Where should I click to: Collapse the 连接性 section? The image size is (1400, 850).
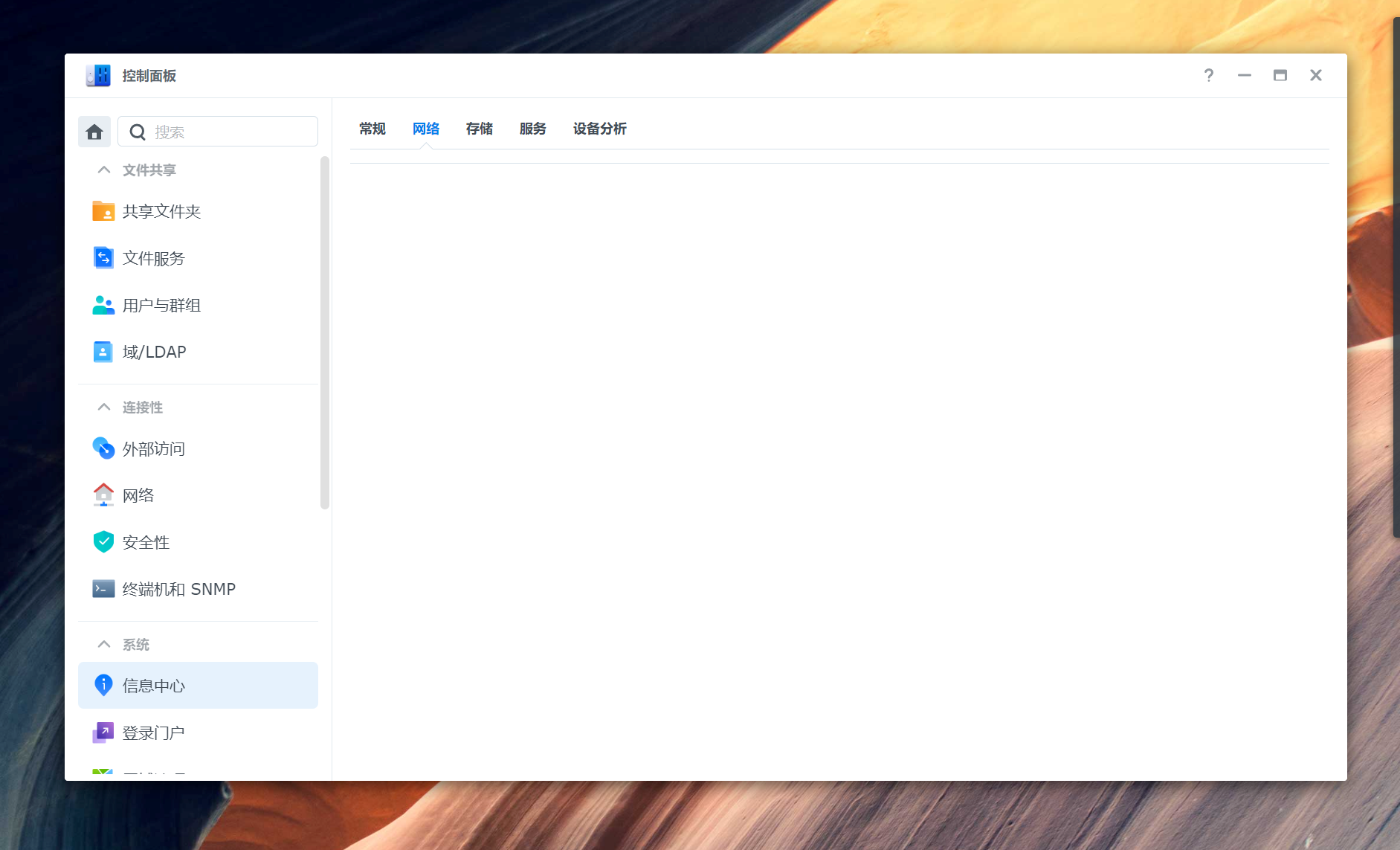point(104,408)
